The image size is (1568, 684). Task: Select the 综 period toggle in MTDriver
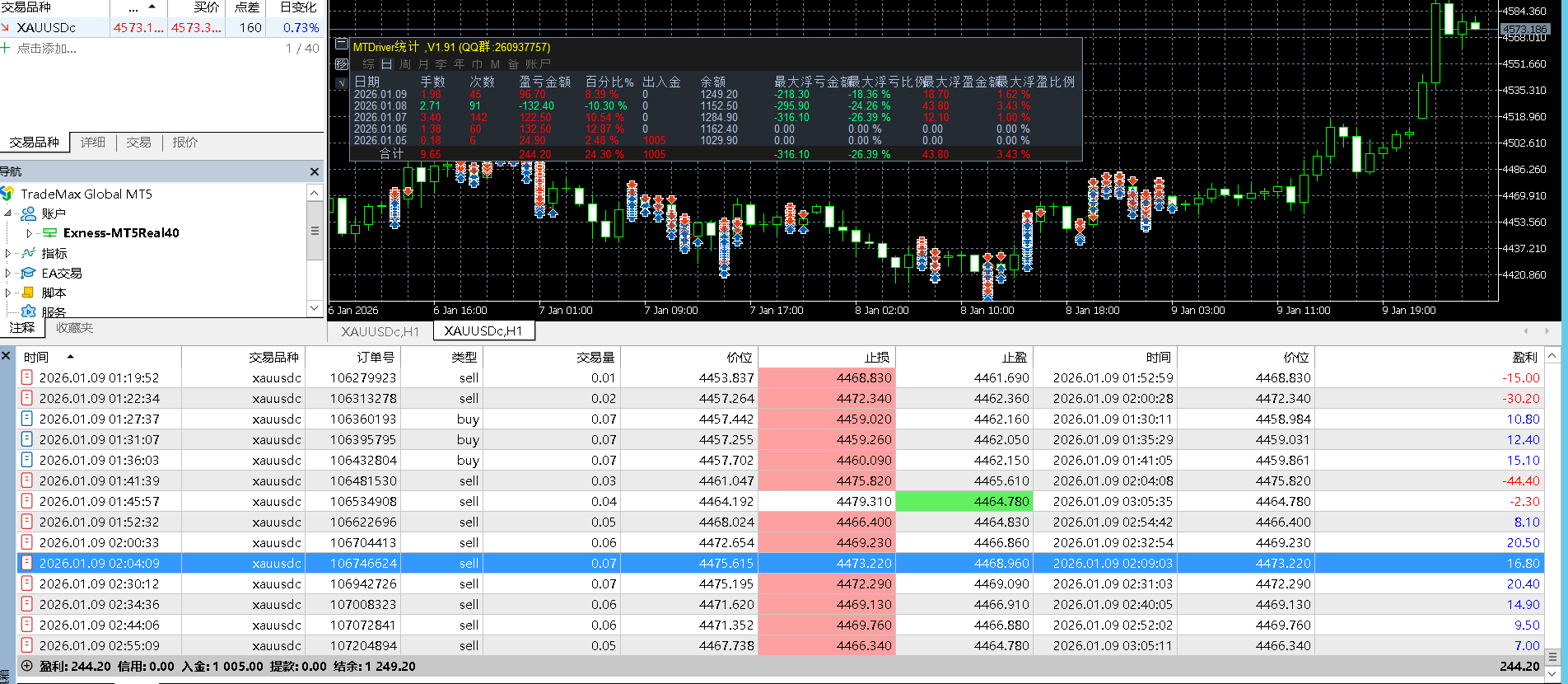pos(368,63)
